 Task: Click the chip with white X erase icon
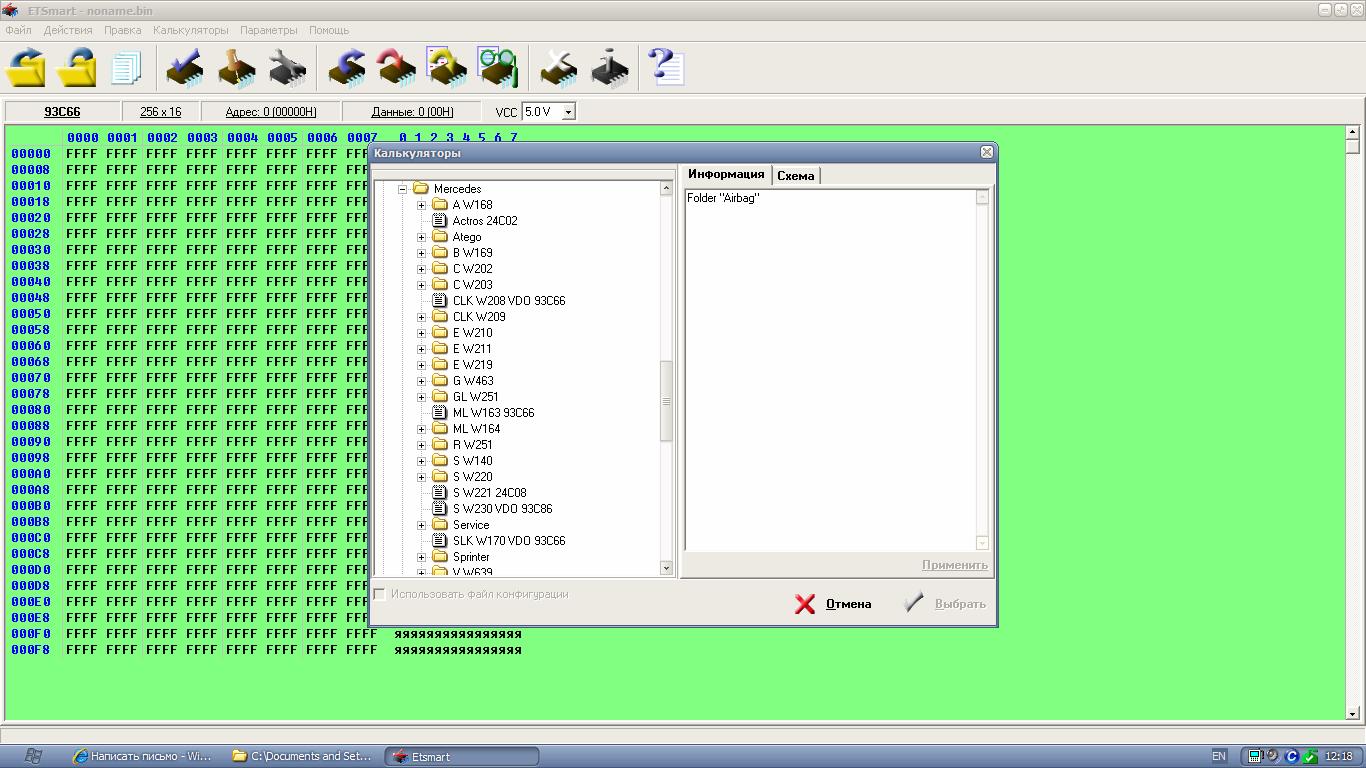[x=559, y=67]
